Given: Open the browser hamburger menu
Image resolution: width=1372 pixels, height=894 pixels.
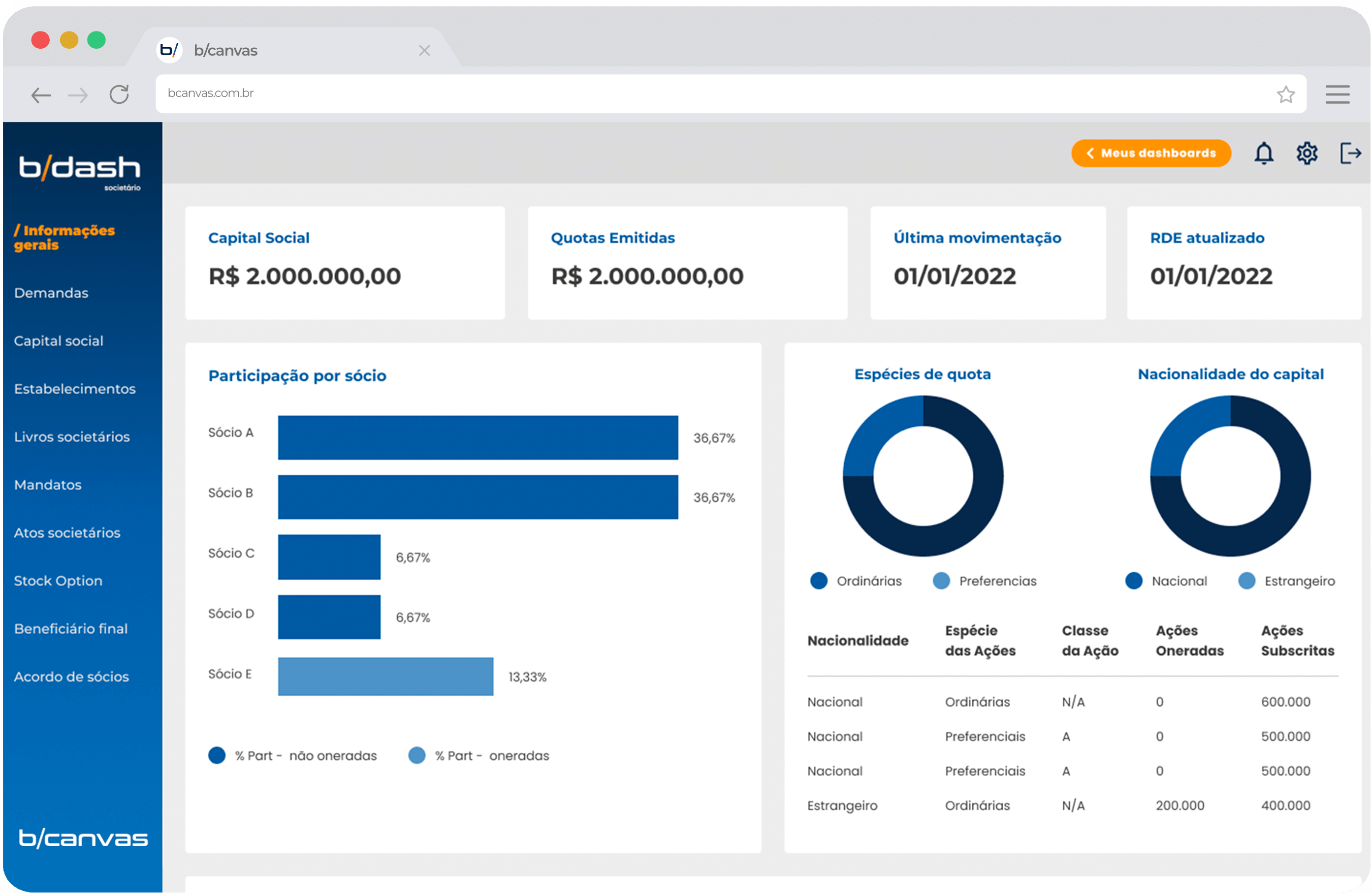Looking at the screenshot, I should pyautogui.click(x=1338, y=94).
